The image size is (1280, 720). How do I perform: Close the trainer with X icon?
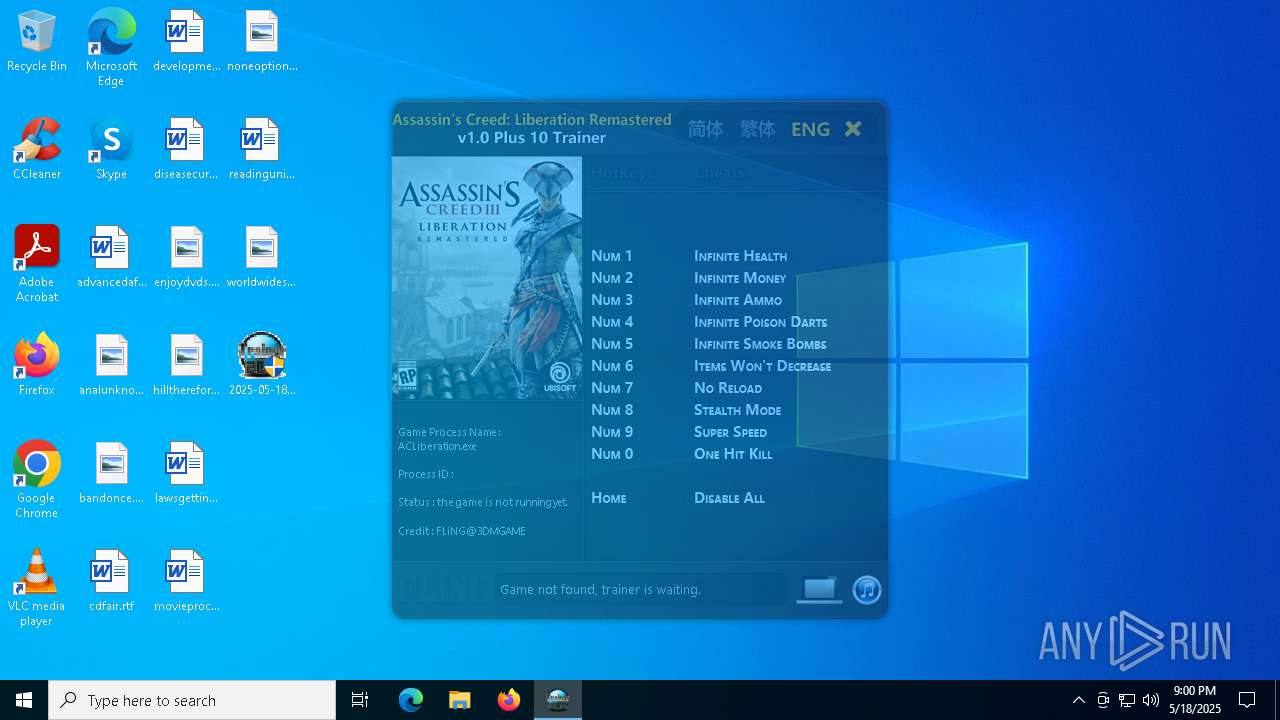tap(853, 129)
